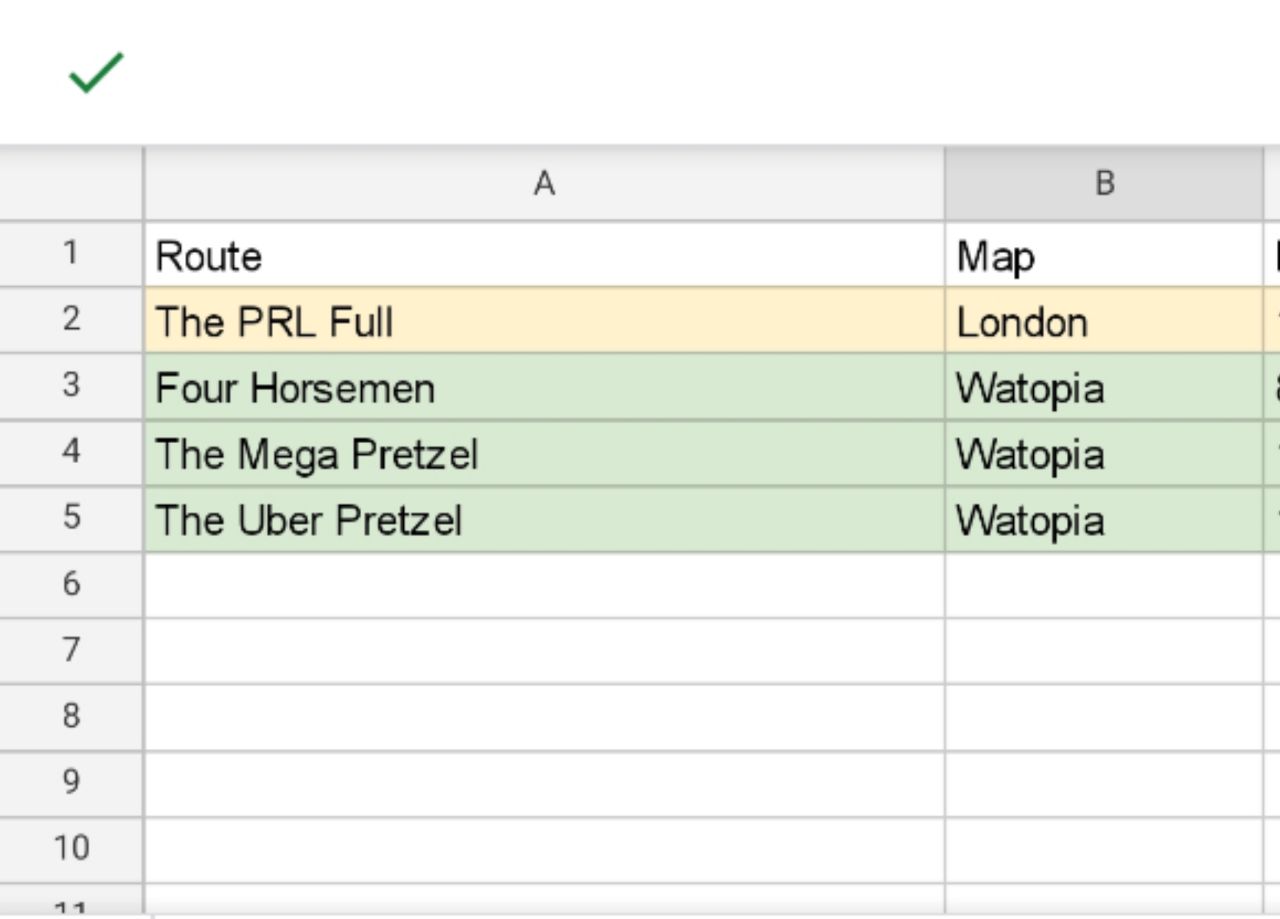Select Watopia cell in row 5

tap(1104, 519)
